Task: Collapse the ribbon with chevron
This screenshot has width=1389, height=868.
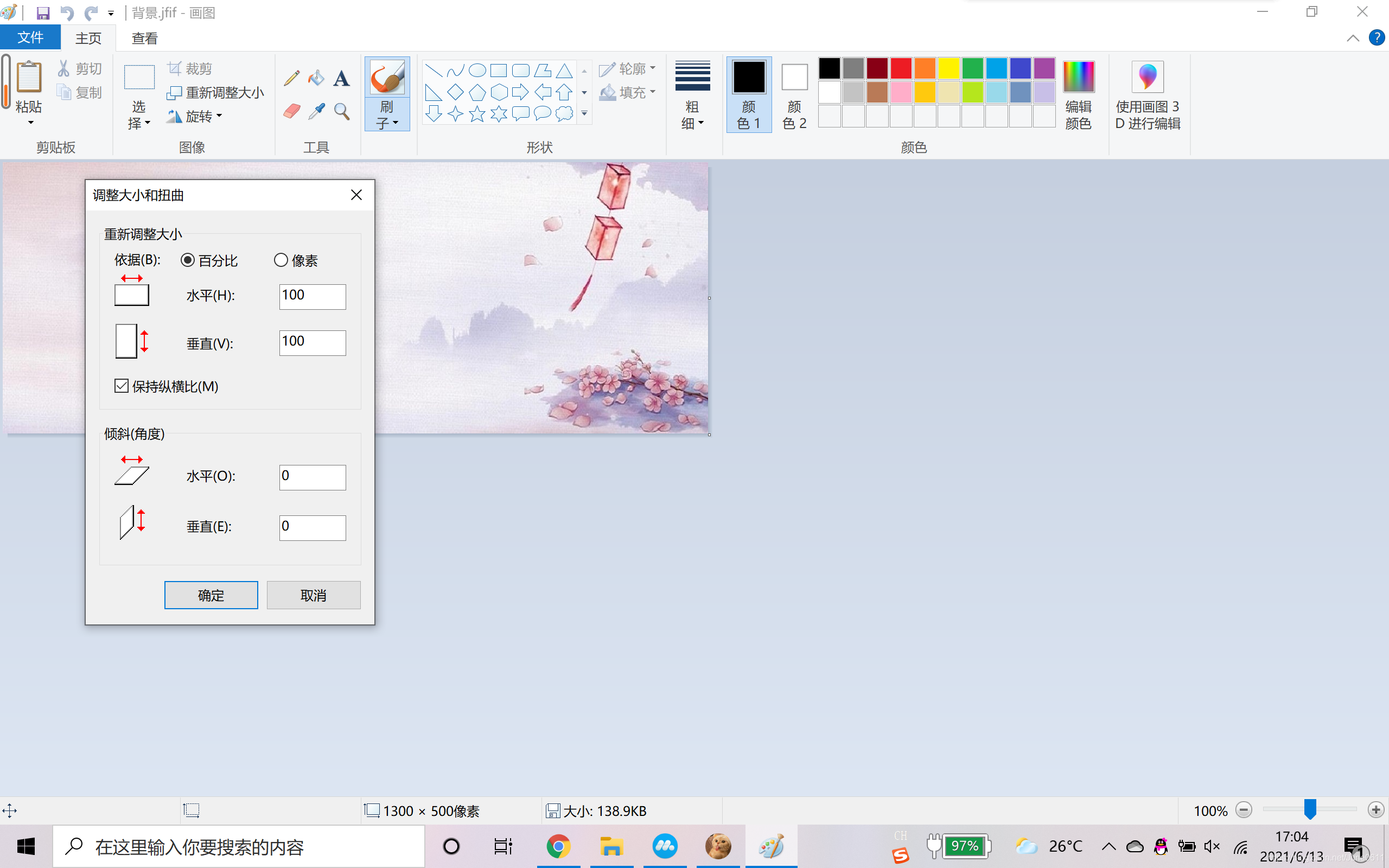Action: point(1352,38)
